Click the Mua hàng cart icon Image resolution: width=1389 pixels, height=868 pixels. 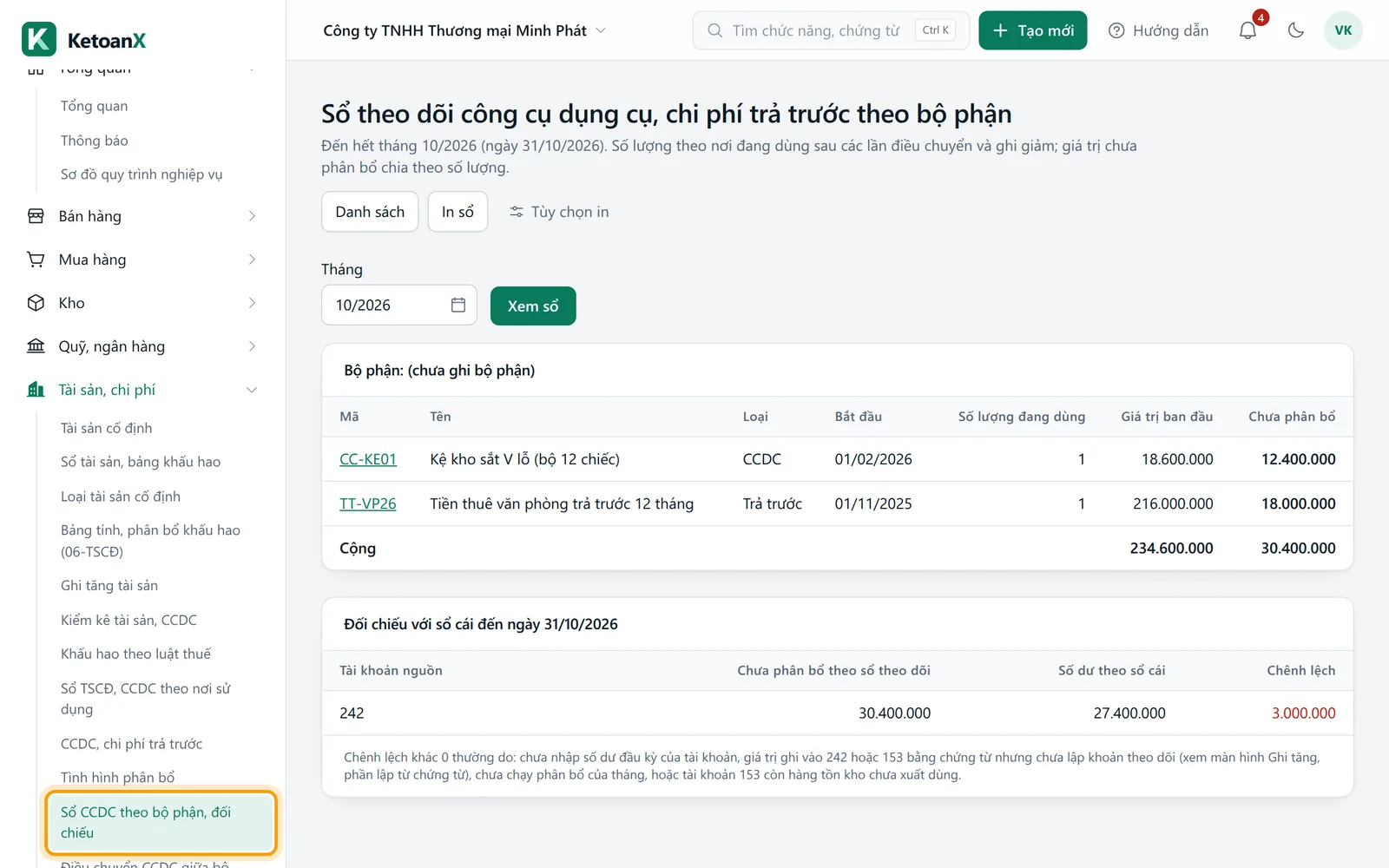pos(36,260)
